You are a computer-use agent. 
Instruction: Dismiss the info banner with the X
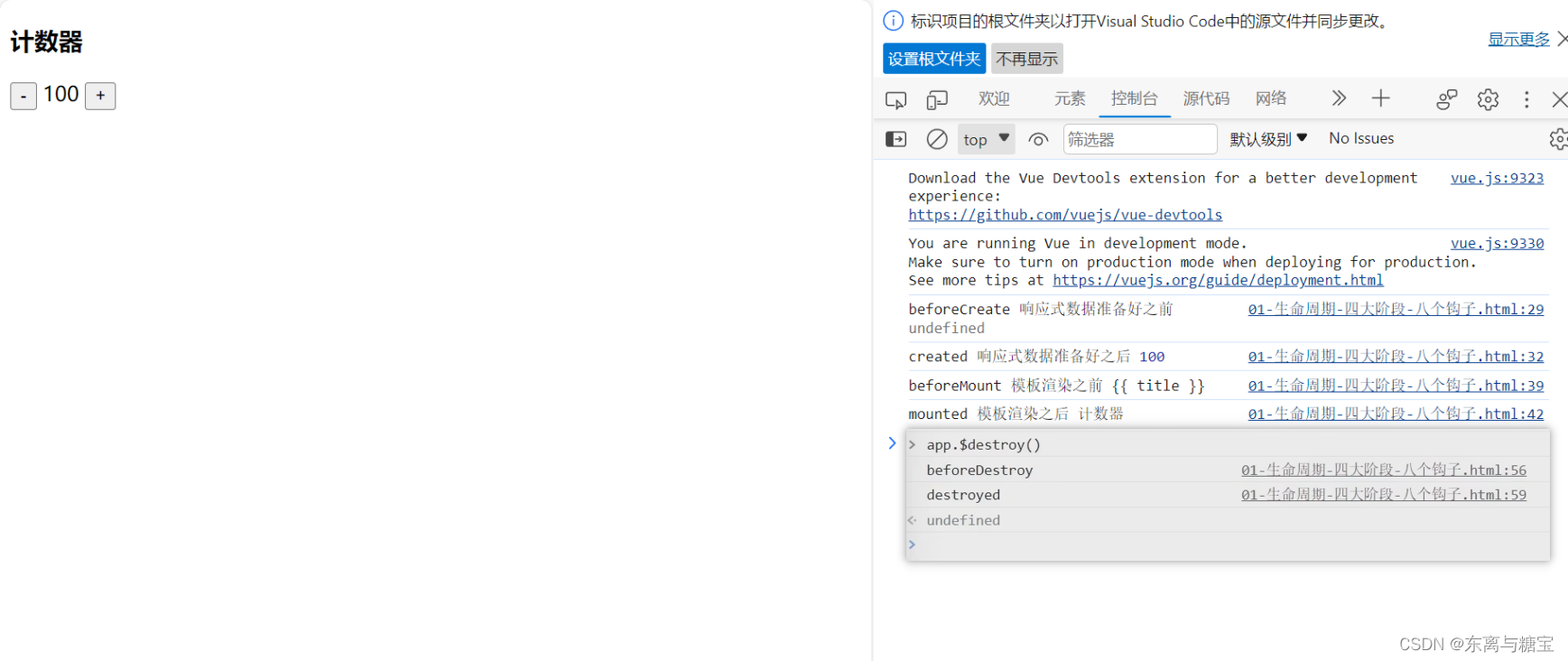(1562, 39)
